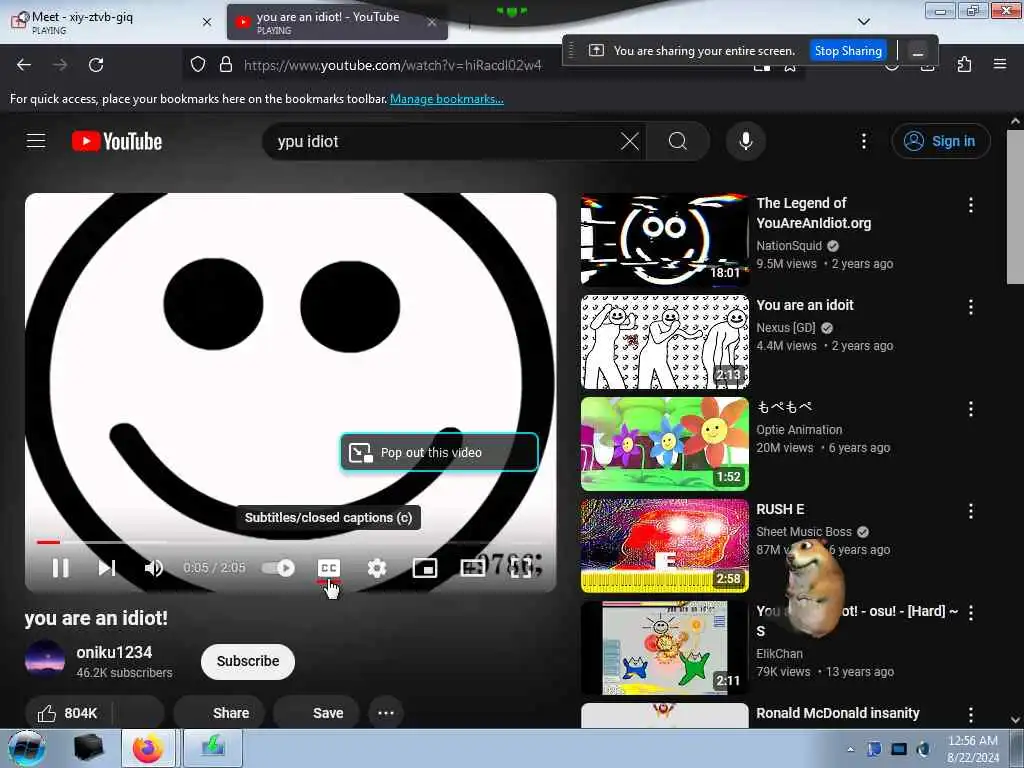1024x768 pixels.
Task: Open the oniku1234 channel avatar
Action: click(x=44, y=660)
